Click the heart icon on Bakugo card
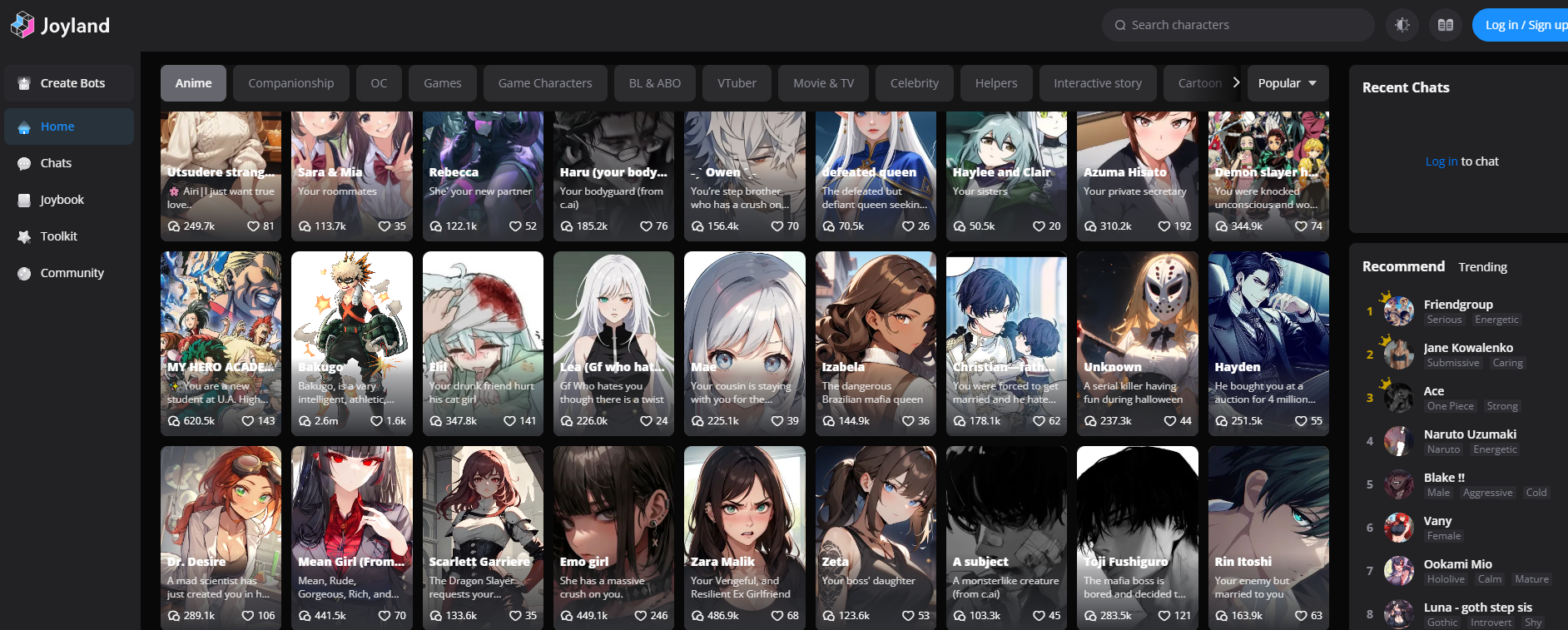This screenshot has height=630, width=1568. point(376,421)
